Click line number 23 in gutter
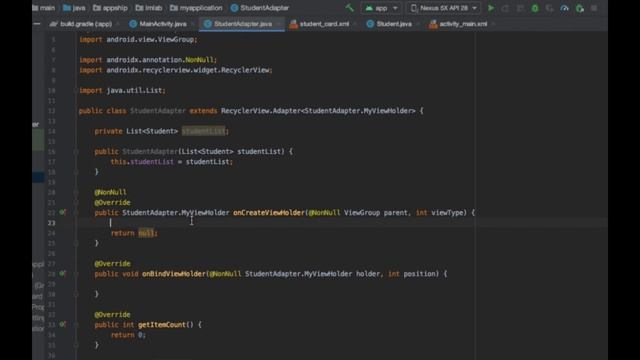 tap(51, 223)
